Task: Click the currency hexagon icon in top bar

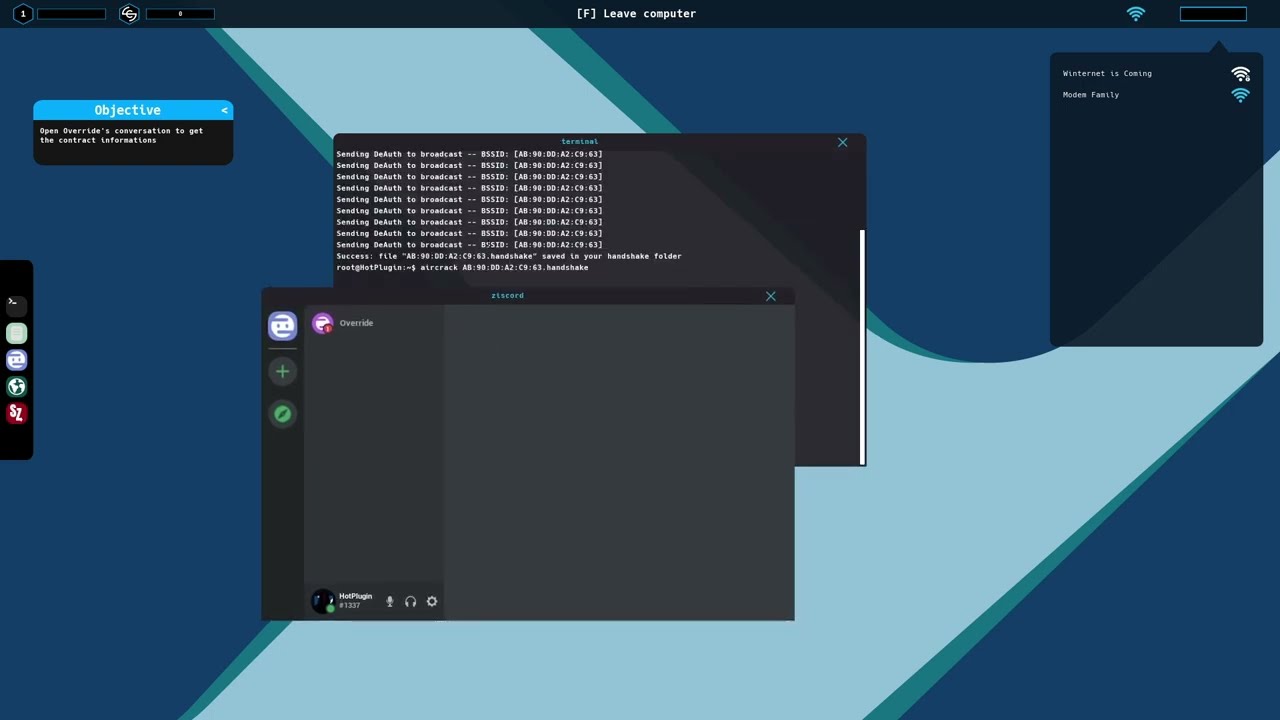Action: click(129, 14)
